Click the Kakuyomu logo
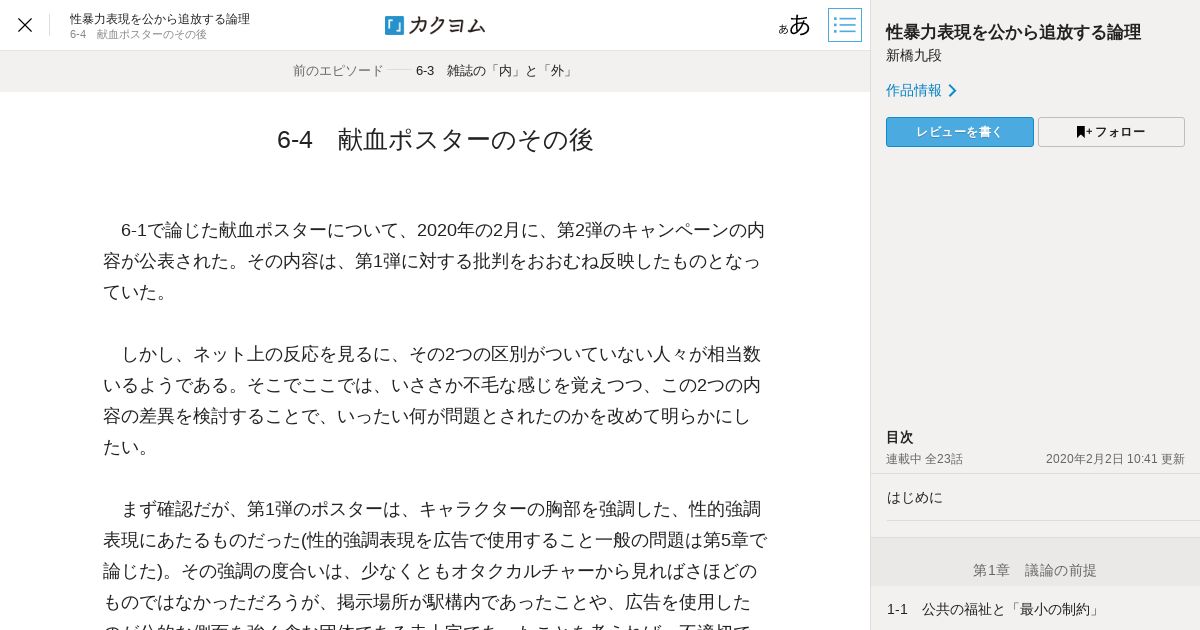 pos(435,25)
